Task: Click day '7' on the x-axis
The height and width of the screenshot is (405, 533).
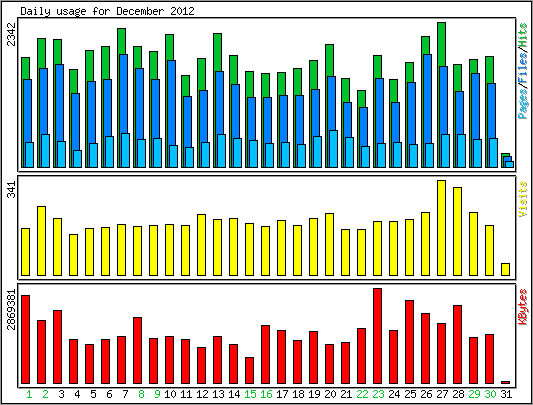Action: (x=125, y=394)
